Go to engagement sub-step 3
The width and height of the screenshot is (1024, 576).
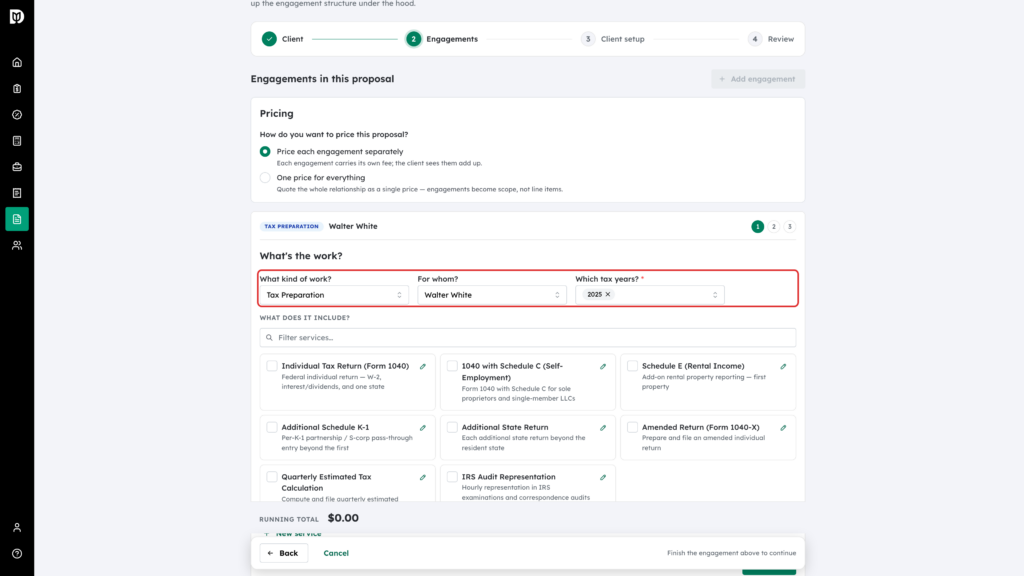point(790,227)
